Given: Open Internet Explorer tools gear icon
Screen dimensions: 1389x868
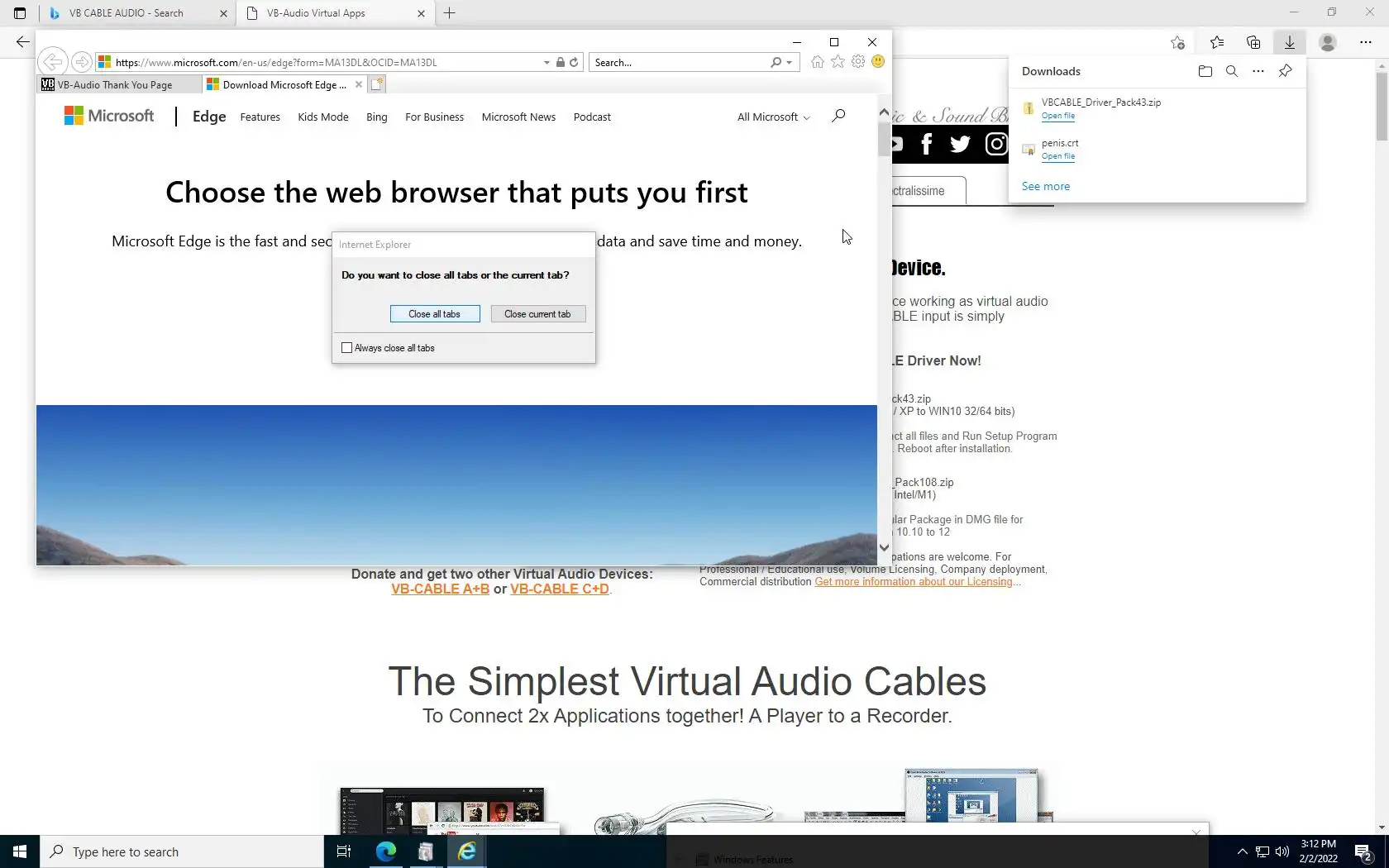Looking at the screenshot, I should [x=858, y=62].
